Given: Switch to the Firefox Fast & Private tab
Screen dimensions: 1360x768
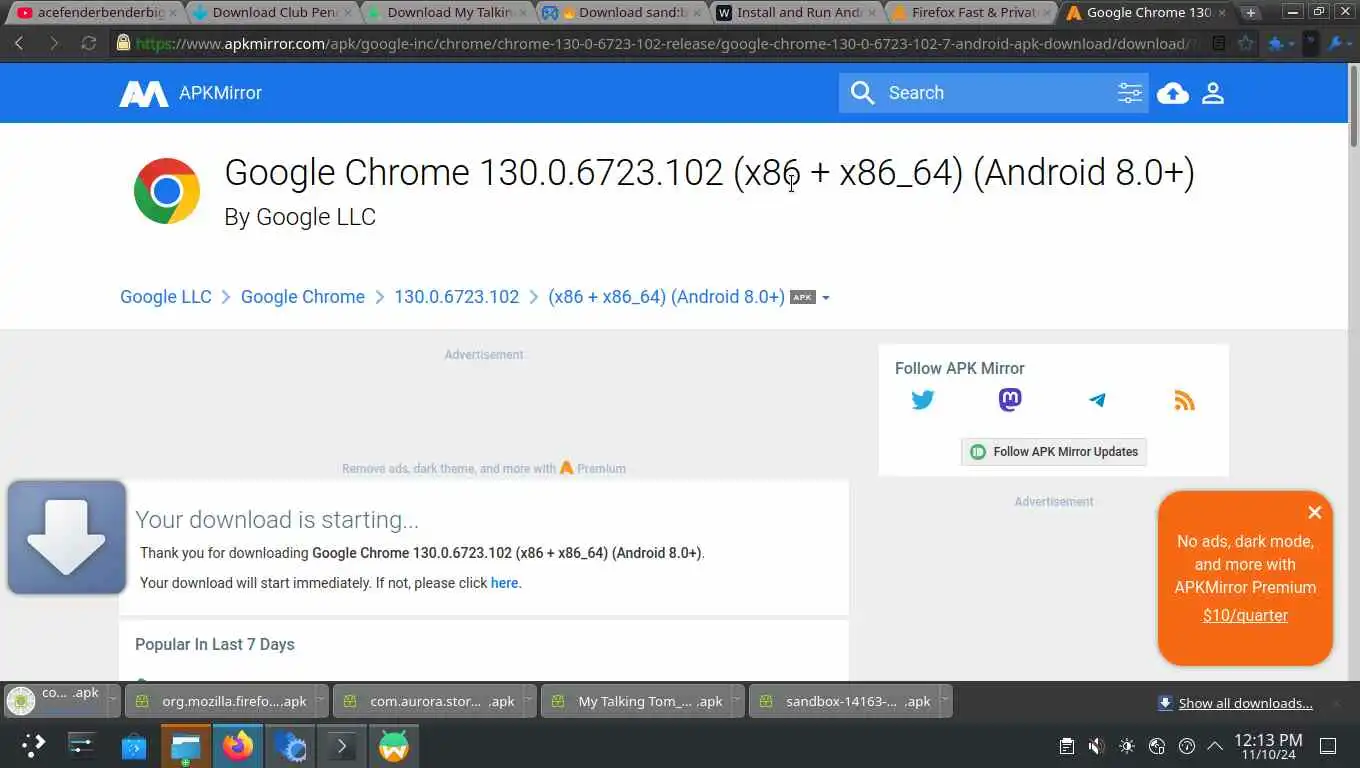Looking at the screenshot, I should (x=972, y=13).
